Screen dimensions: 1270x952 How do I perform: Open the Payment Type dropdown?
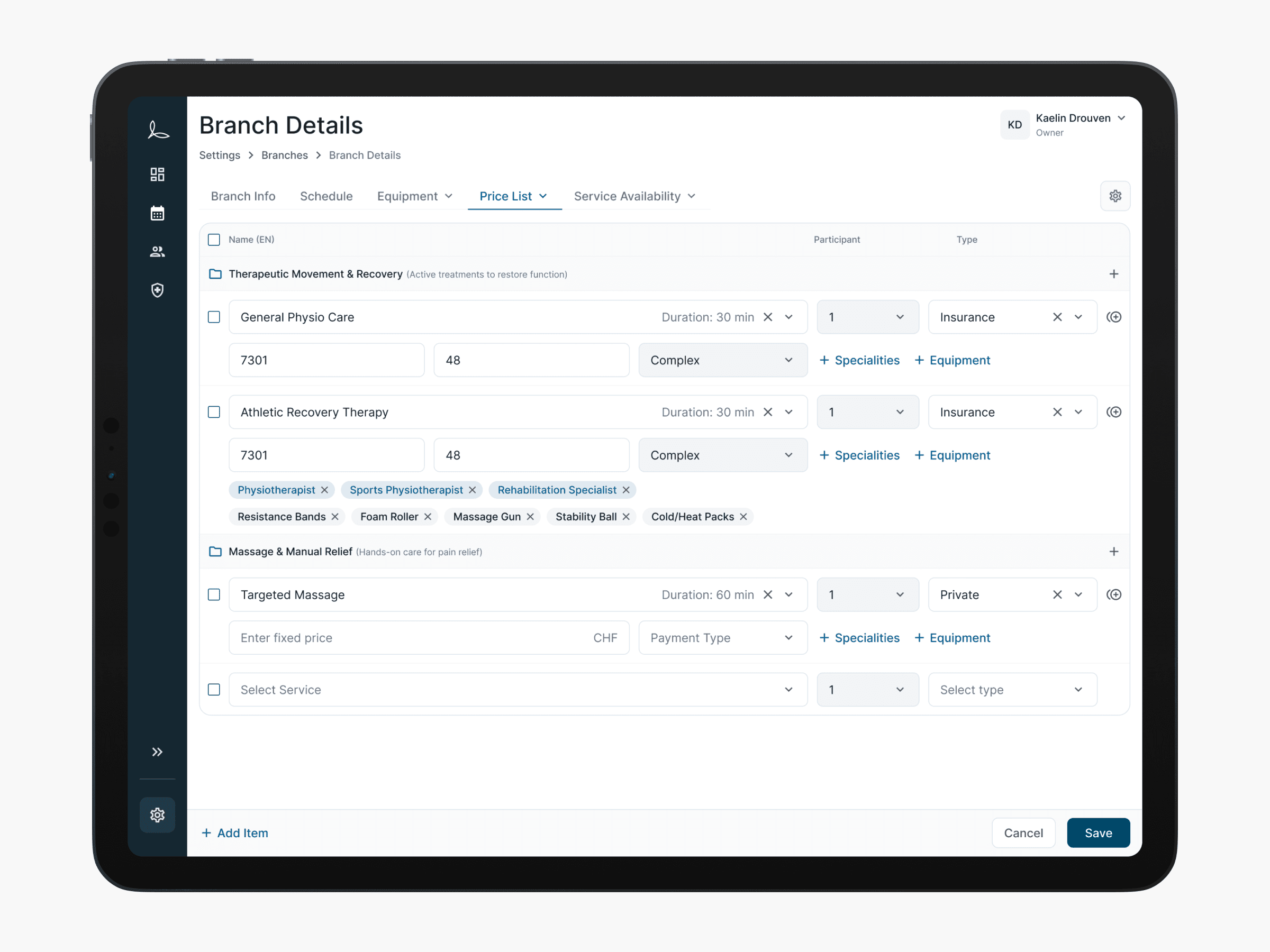tap(722, 637)
